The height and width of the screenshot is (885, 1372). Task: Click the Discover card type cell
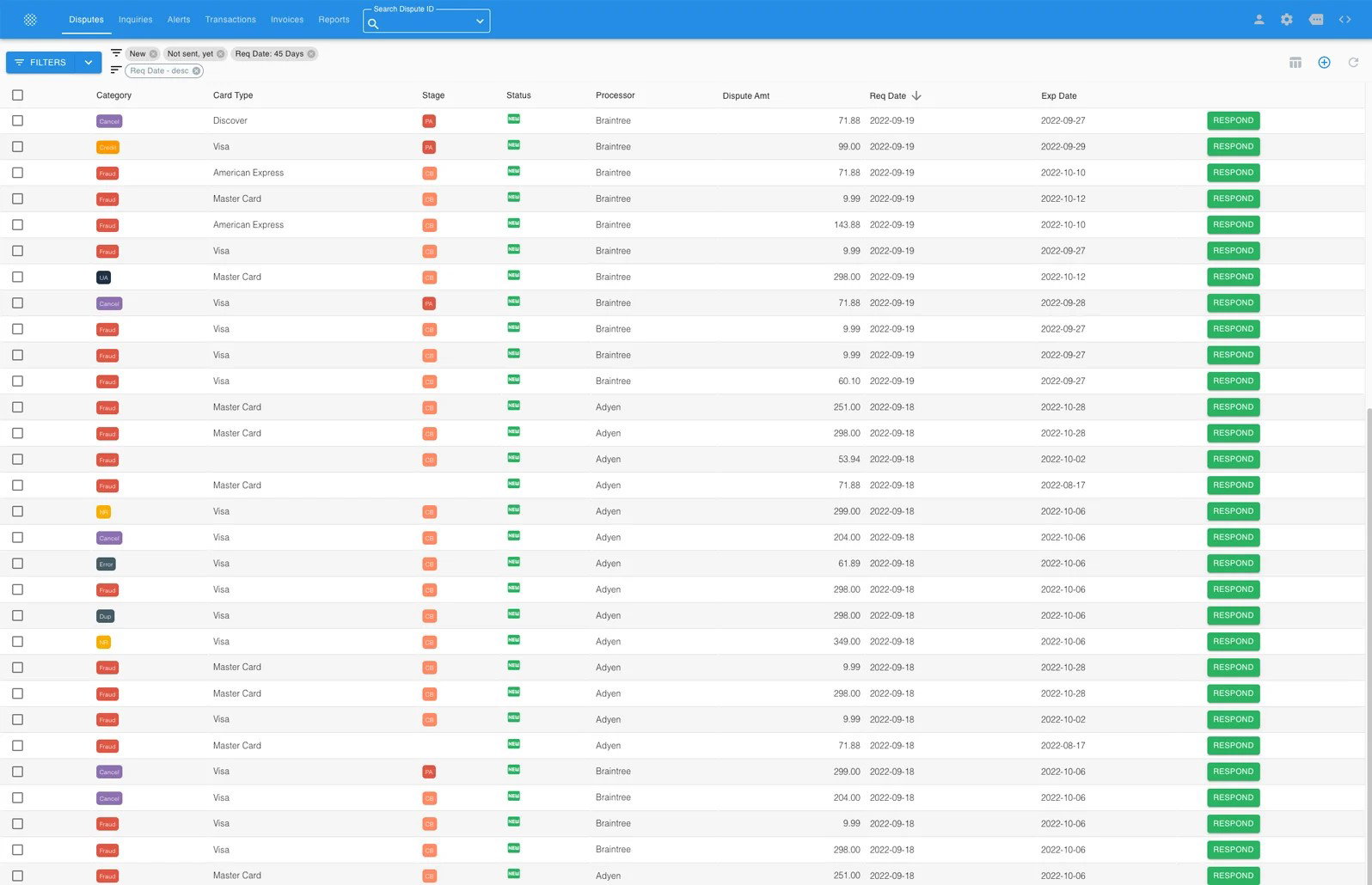pyautogui.click(x=230, y=121)
